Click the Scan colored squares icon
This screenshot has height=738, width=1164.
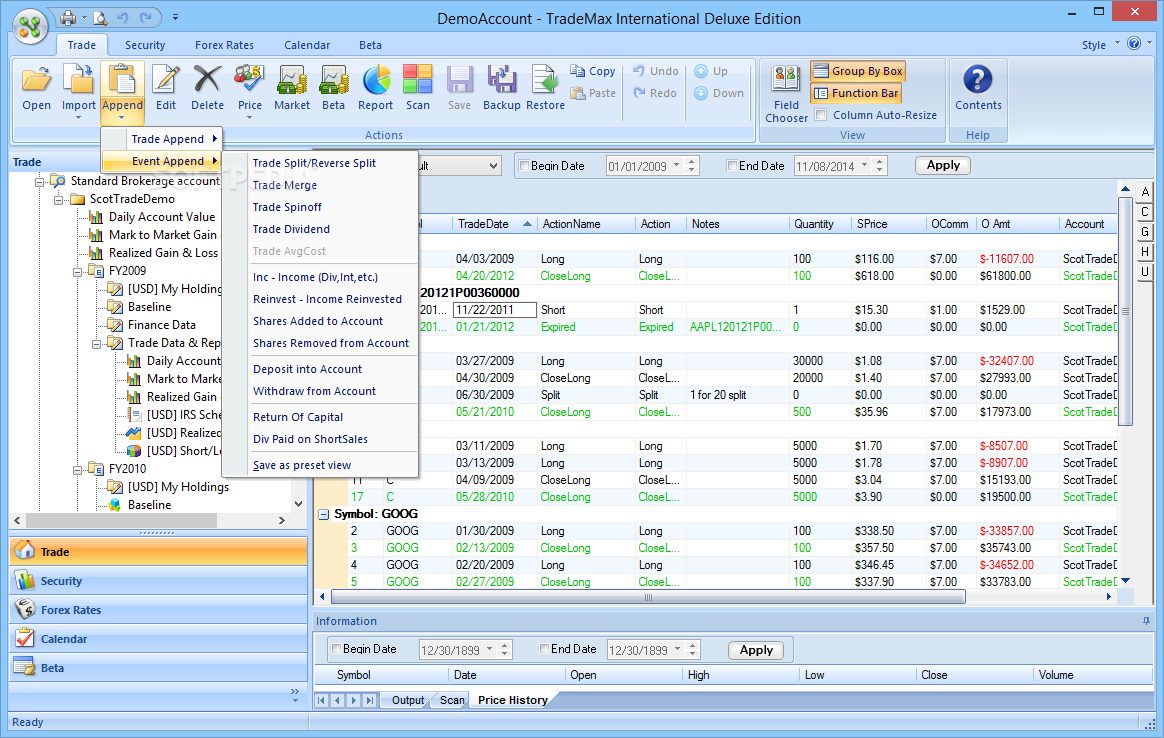click(x=417, y=79)
